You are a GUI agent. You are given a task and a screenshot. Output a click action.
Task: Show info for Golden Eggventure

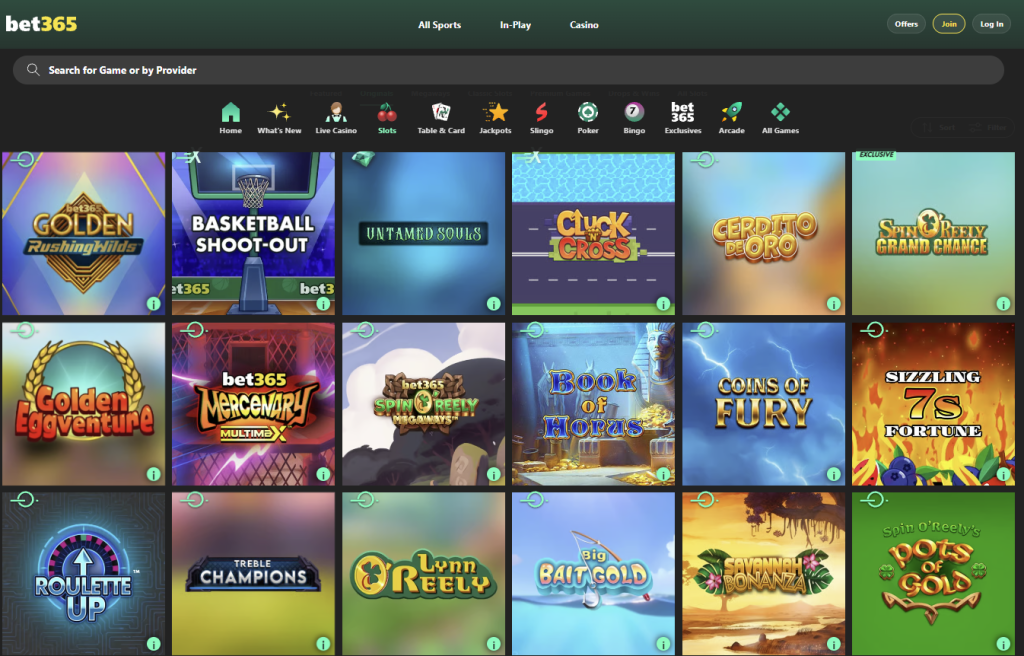tap(153, 474)
